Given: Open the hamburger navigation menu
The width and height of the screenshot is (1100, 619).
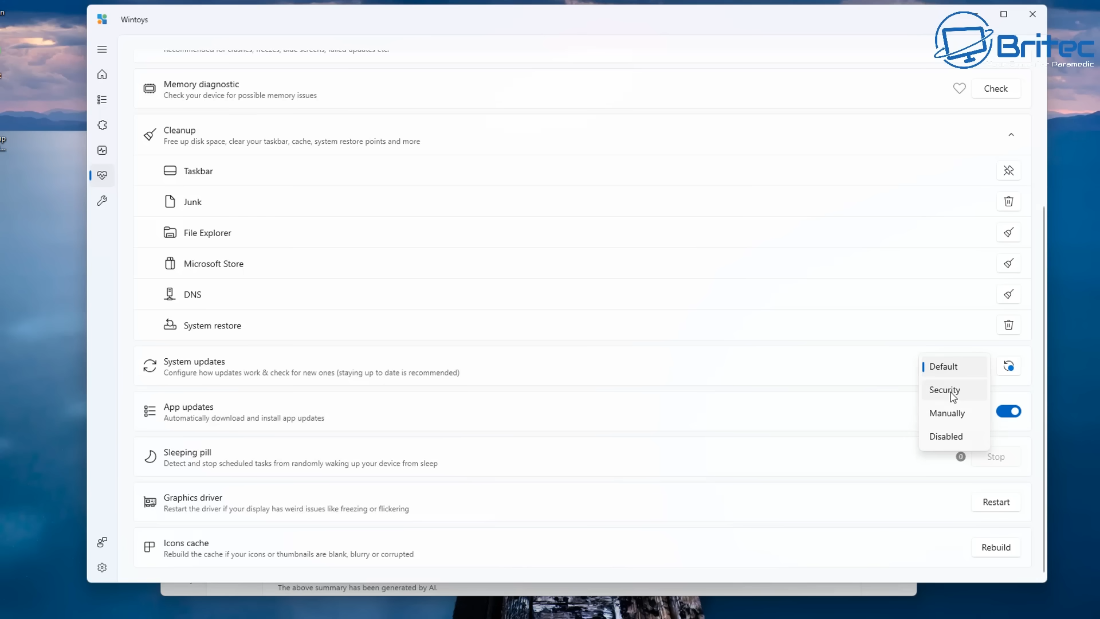Looking at the screenshot, I should [x=102, y=50].
